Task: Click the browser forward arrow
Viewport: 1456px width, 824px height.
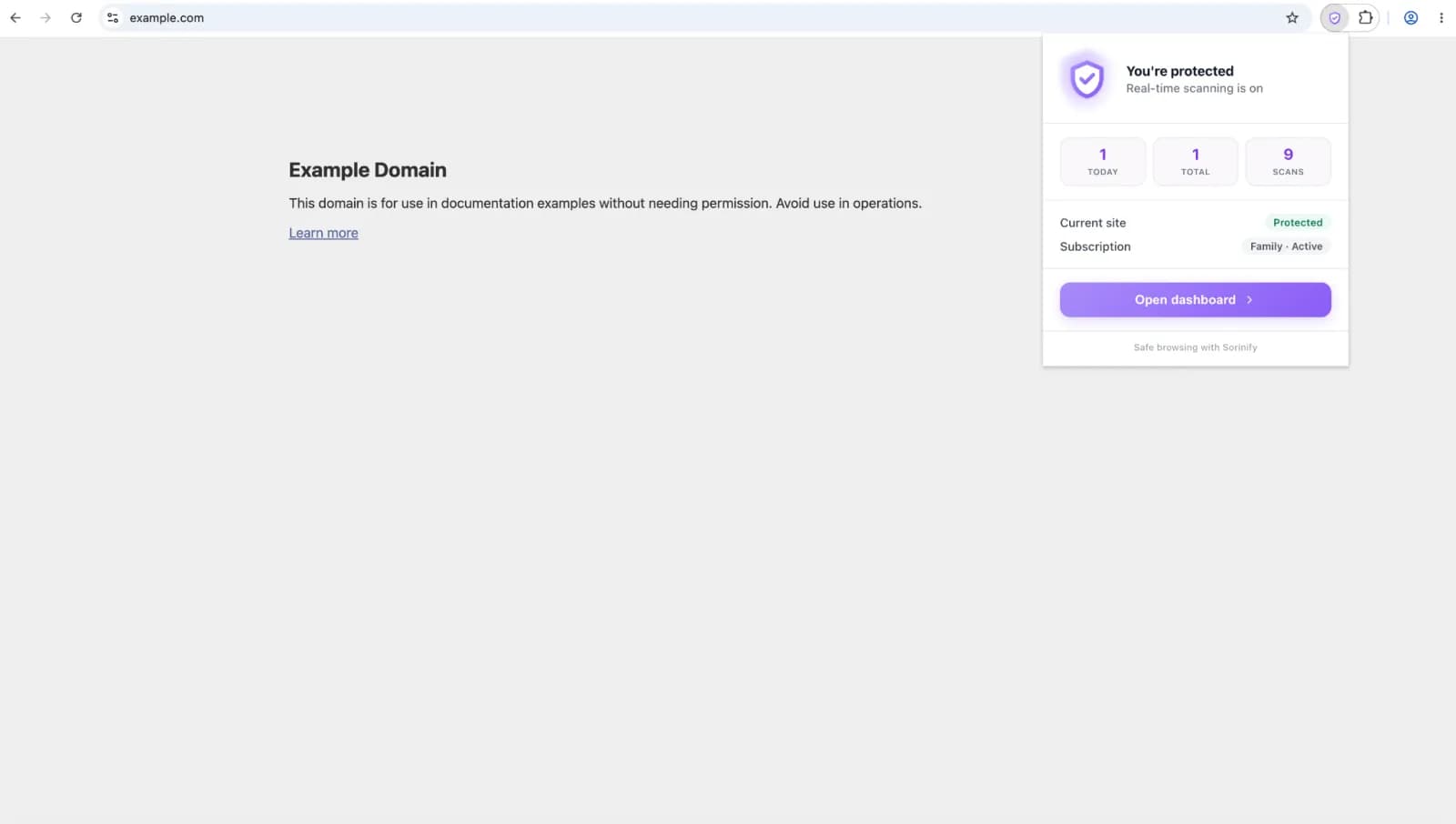Action: tap(45, 17)
